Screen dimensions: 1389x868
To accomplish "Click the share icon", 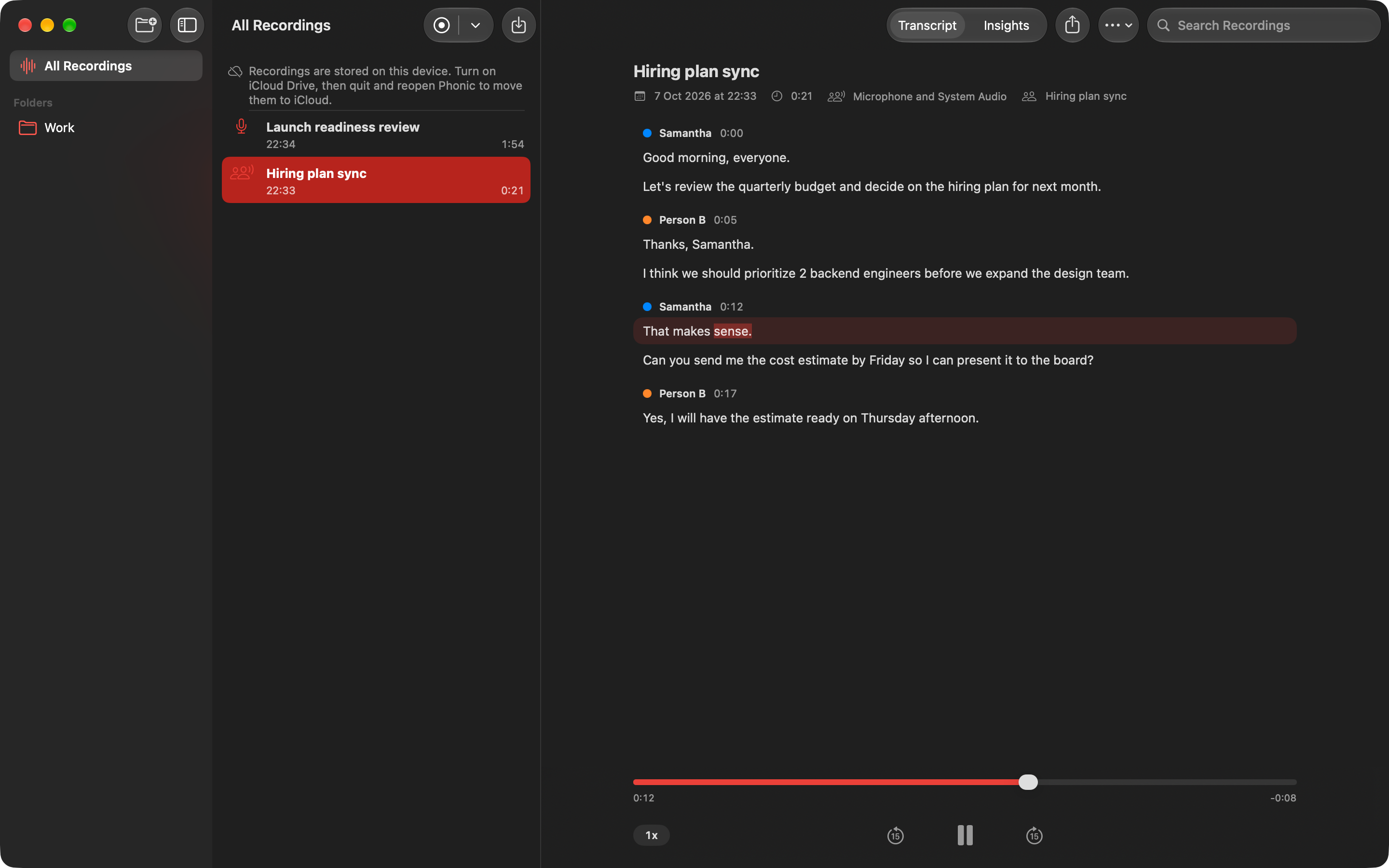I will click(x=1072, y=25).
